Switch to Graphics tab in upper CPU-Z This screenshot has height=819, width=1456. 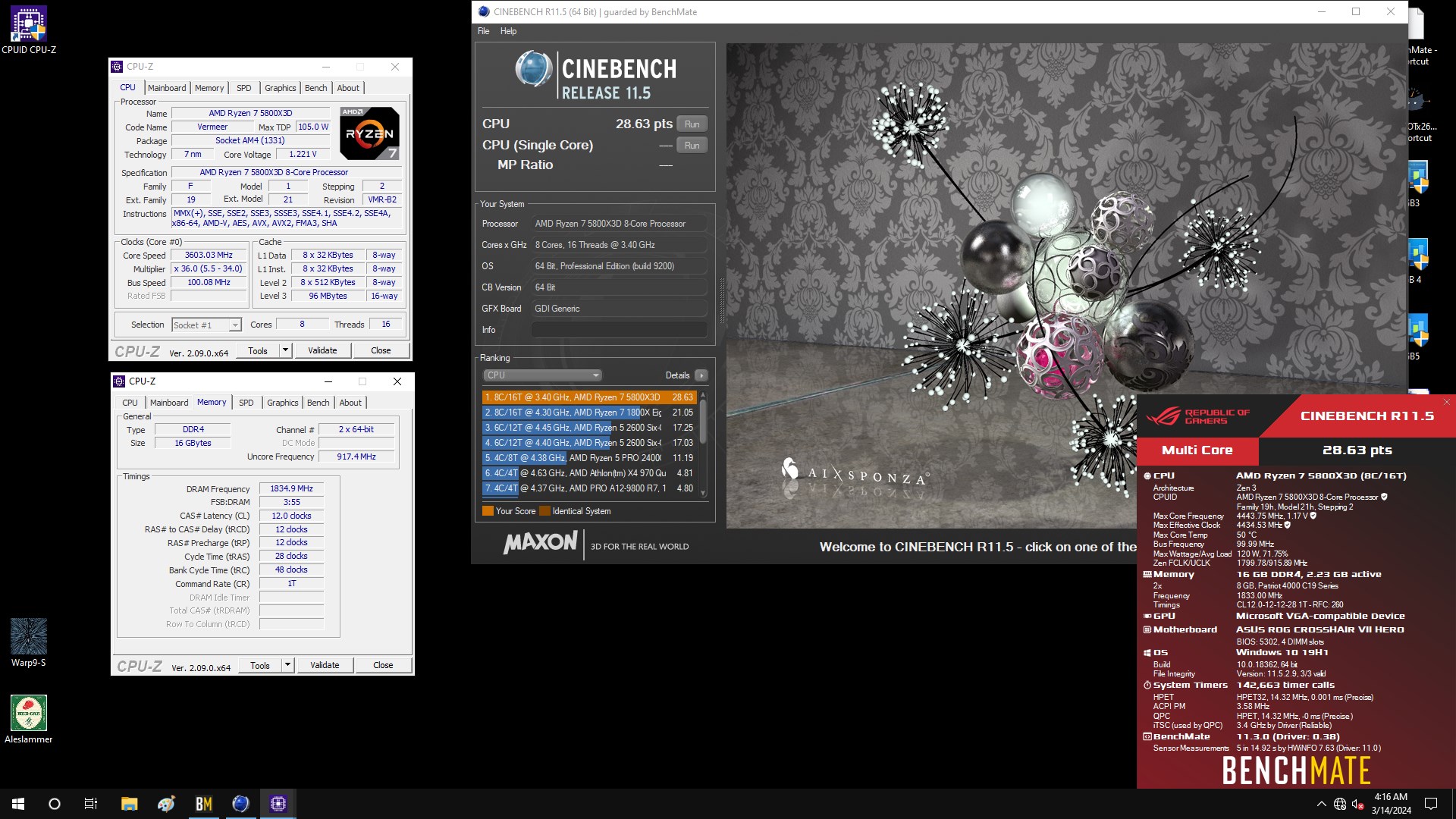click(x=281, y=88)
